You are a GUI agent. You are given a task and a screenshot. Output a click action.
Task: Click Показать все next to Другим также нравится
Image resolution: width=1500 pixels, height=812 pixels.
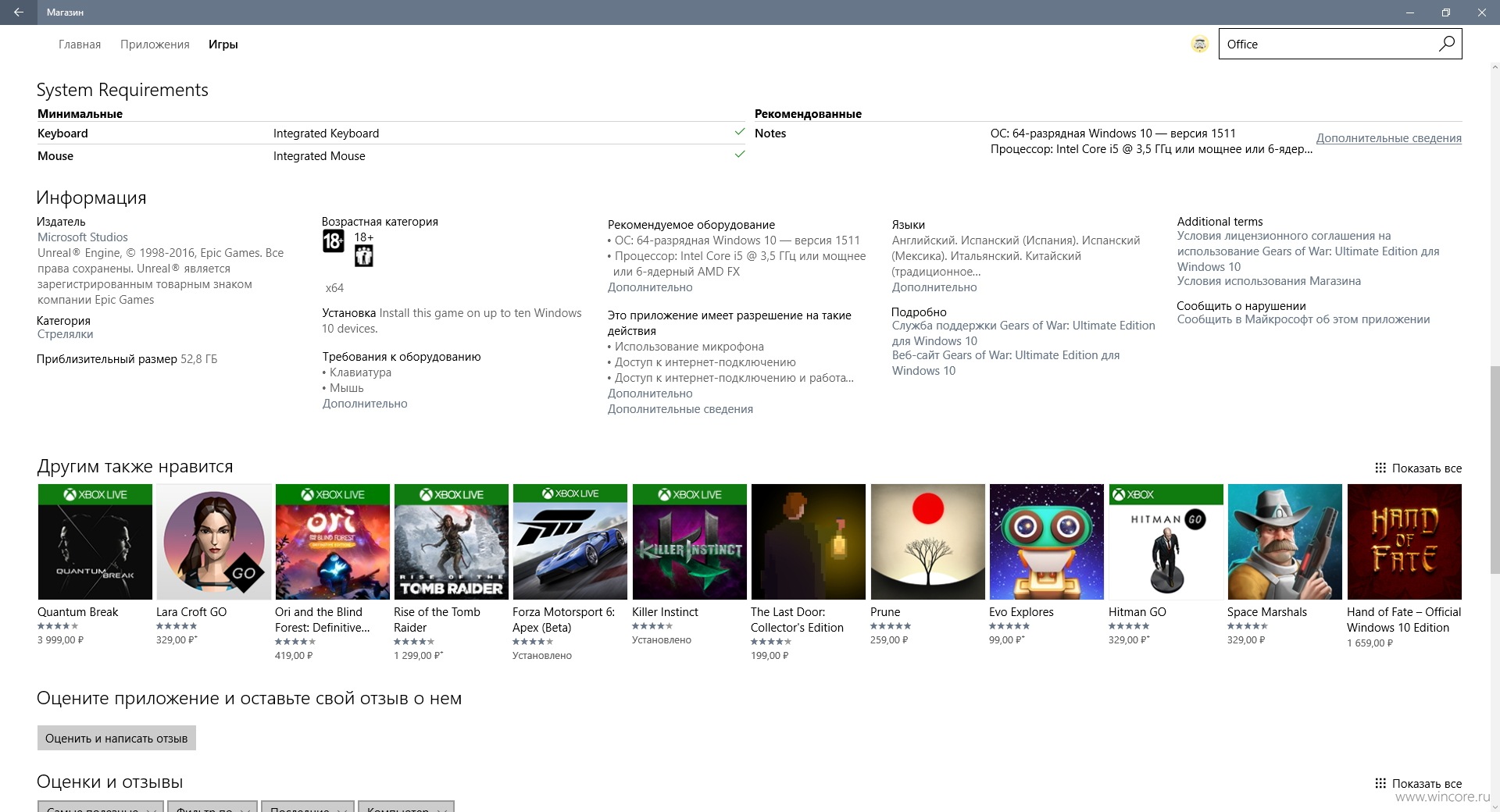1418,468
